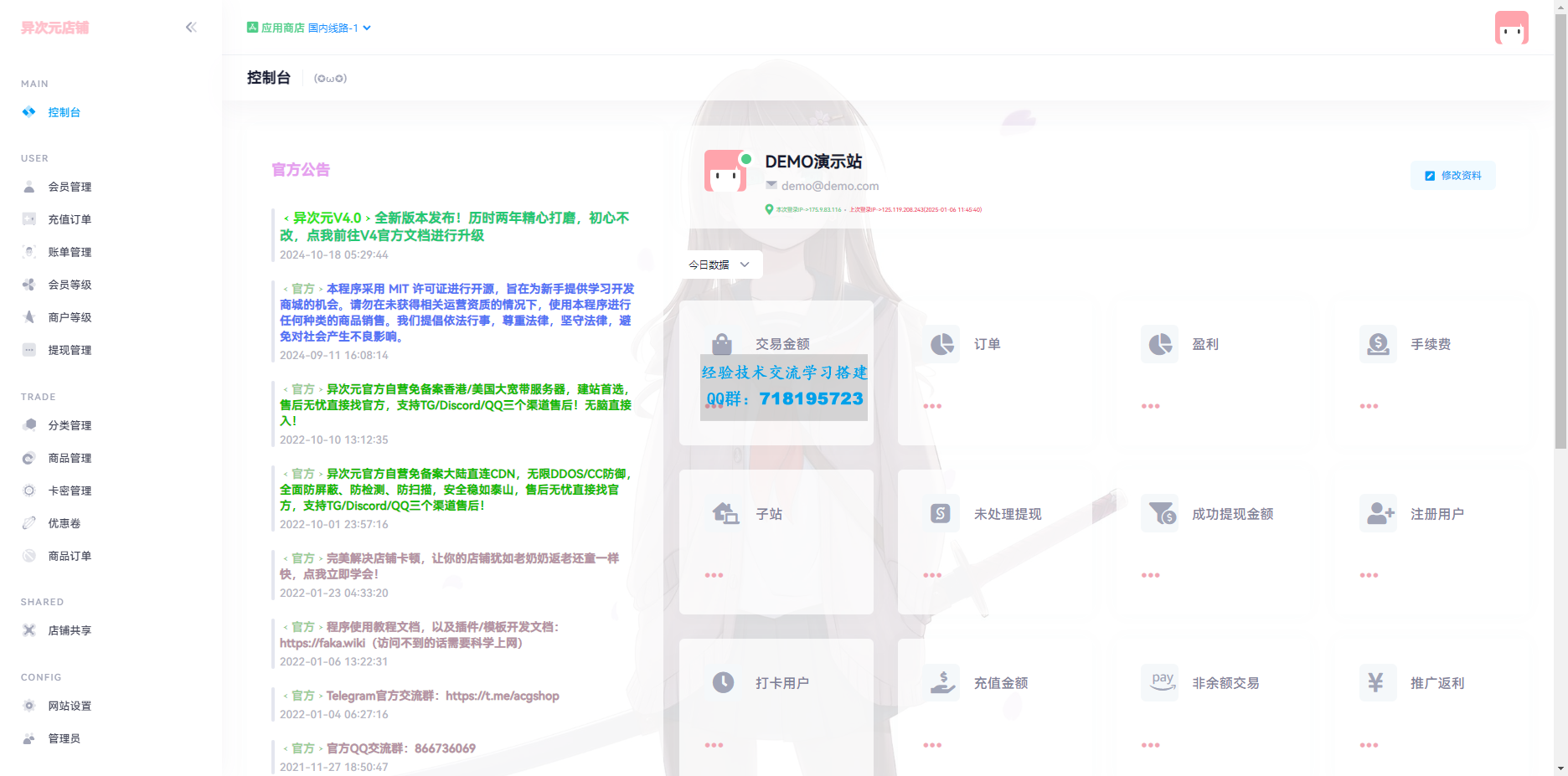Select 网站设置 from the sidebar

pyautogui.click(x=70, y=706)
